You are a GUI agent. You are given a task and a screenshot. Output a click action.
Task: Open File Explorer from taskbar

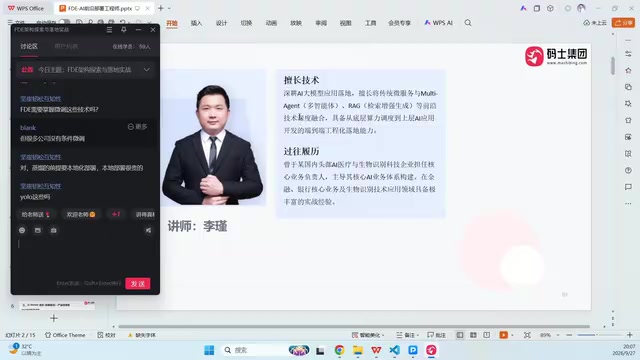[358, 350]
